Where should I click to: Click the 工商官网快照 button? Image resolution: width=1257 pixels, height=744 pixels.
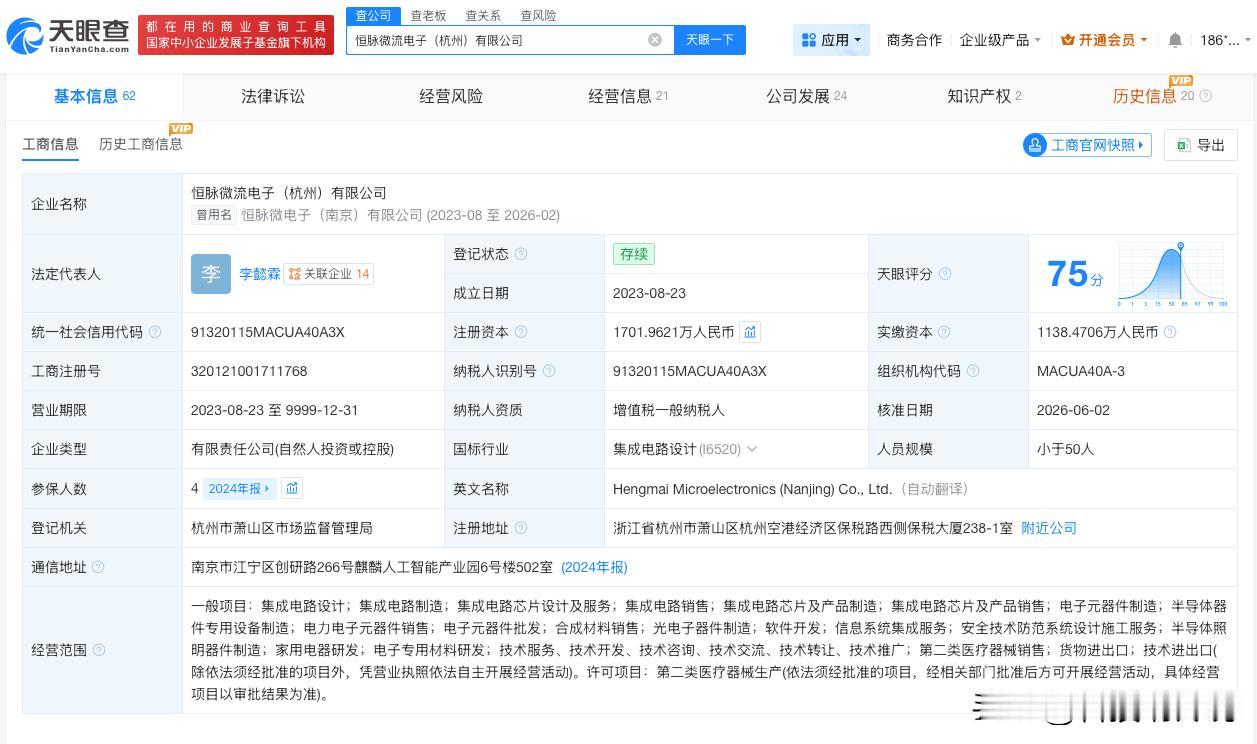[1087, 145]
